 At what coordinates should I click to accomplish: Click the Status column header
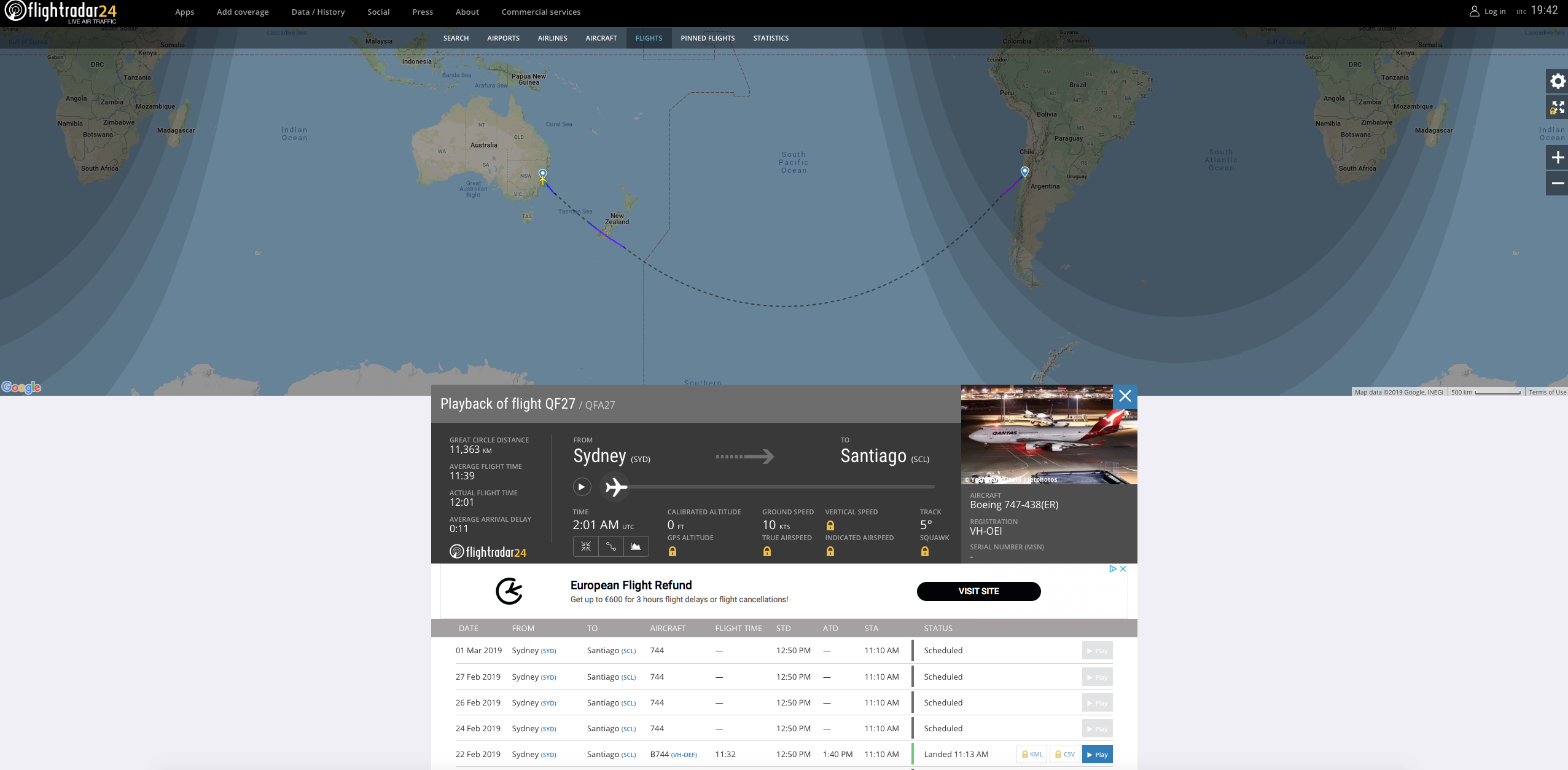click(938, 629)
